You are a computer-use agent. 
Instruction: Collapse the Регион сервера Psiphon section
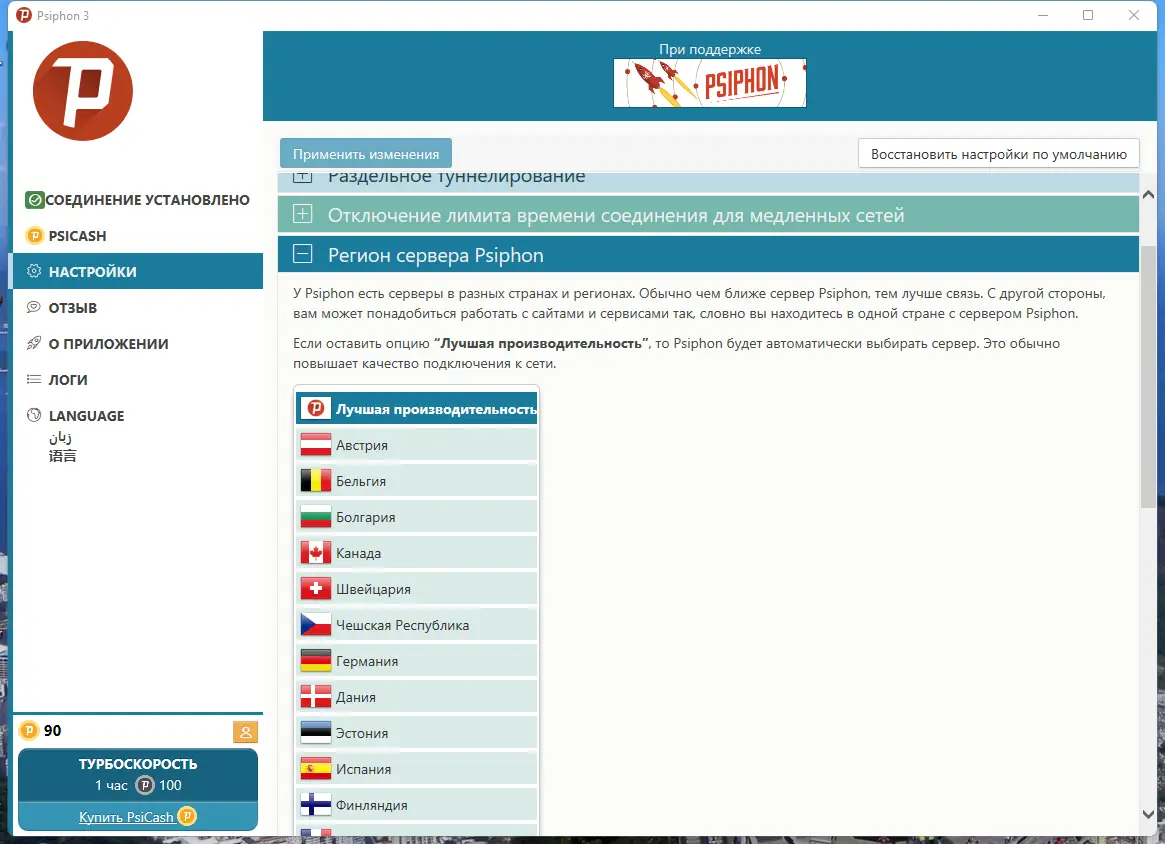tap(708, 255)
